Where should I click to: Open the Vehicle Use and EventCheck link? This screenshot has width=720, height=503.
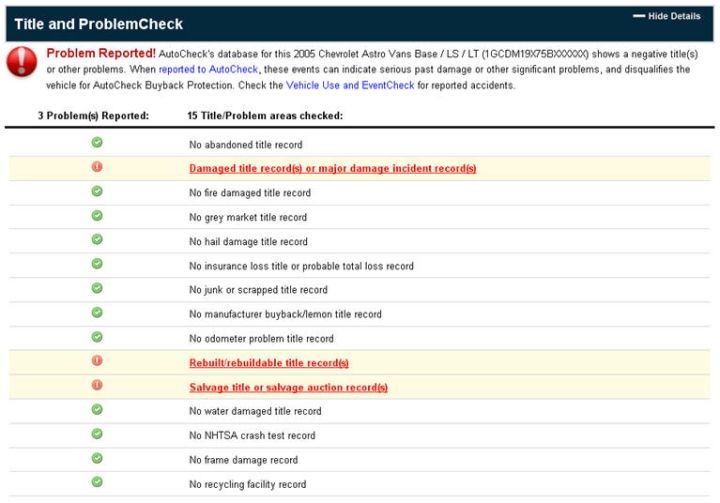point(350,85)
